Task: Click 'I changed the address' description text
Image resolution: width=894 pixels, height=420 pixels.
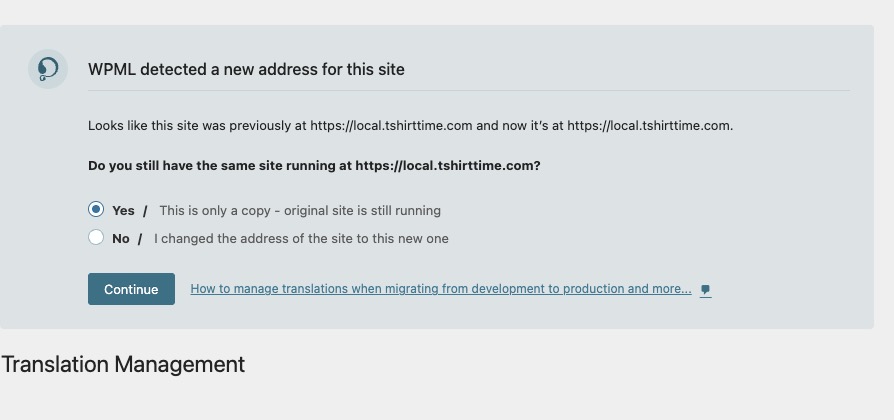Action: [x=301, y=239]
